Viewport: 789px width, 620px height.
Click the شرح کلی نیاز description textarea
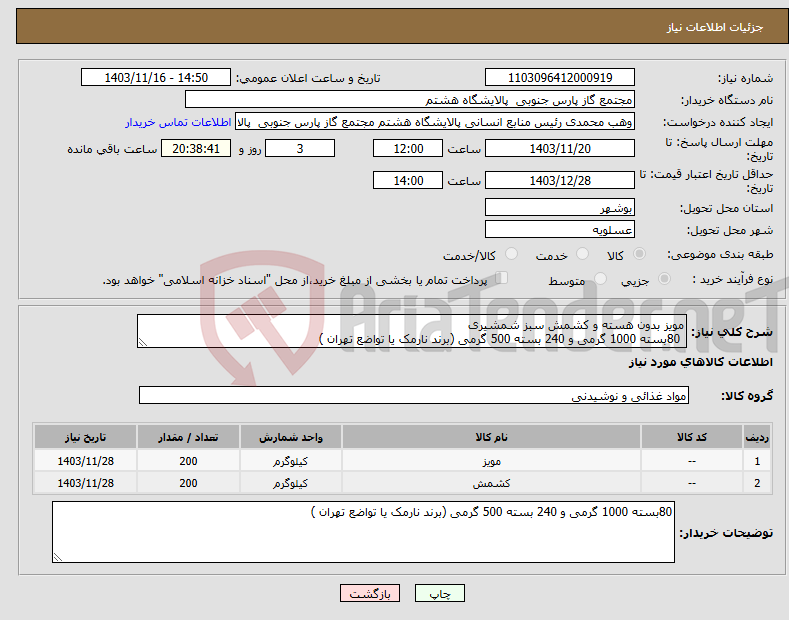(411, 331)
